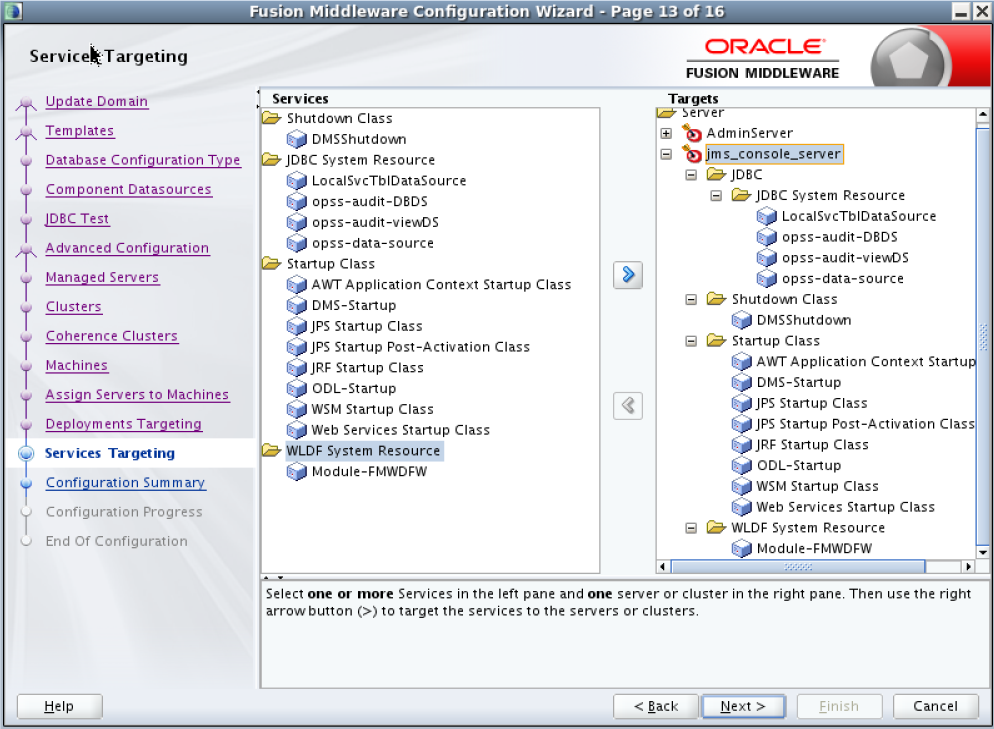This screenshot has width=994, height=729.
Task: Click the JRF Startup Class cube icon in Services
Action: point(297,368)
